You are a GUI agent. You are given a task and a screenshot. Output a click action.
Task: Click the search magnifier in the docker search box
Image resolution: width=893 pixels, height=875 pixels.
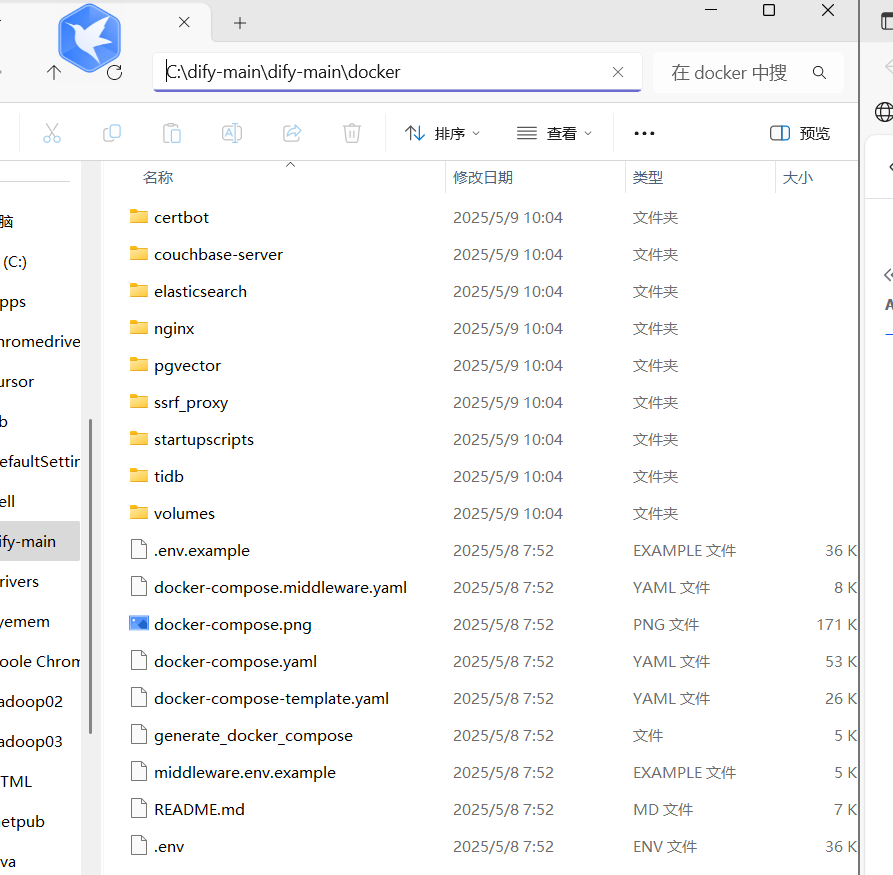(819, 72)
